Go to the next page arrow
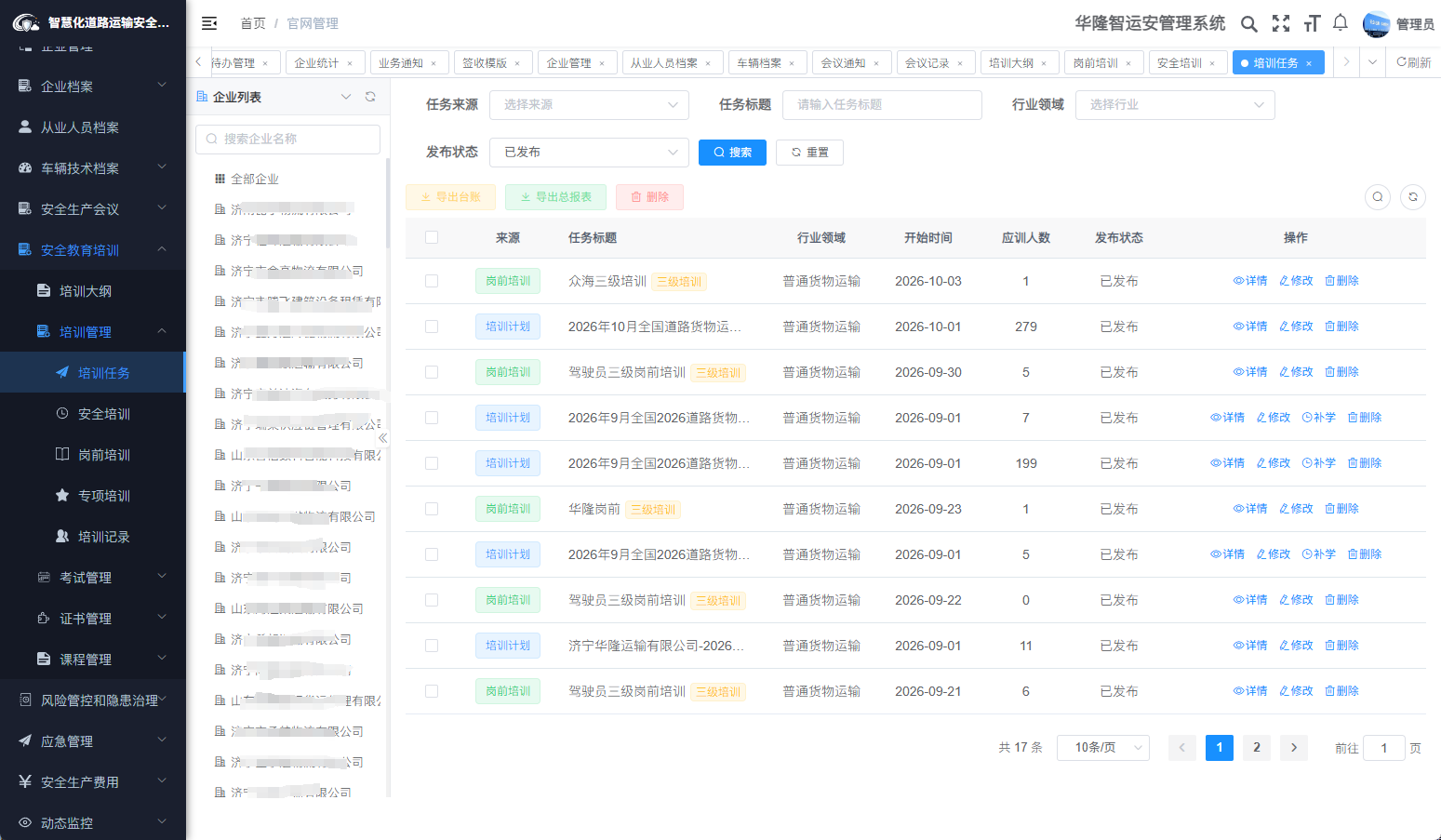Image resolution: width=1441 pixels, height=840 pixels. (x=1294, y=748)
